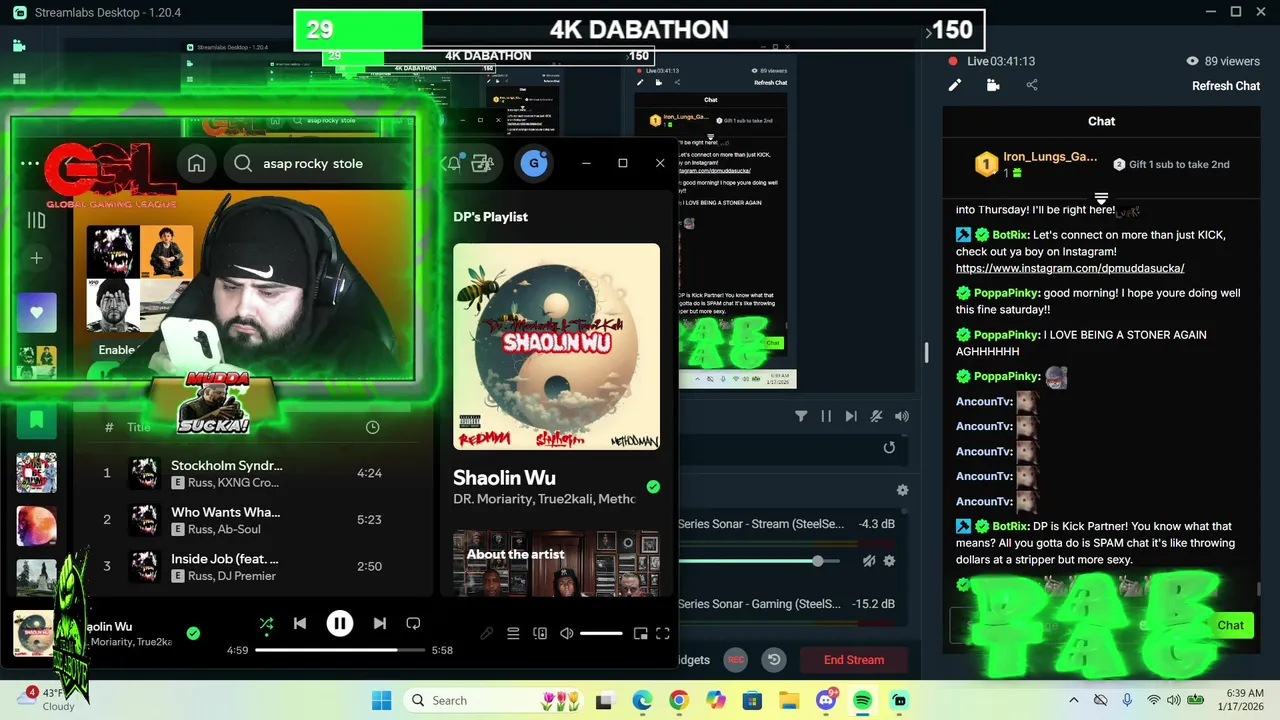
Task: Click DP's Playlist heading
Action: (490, 217)
